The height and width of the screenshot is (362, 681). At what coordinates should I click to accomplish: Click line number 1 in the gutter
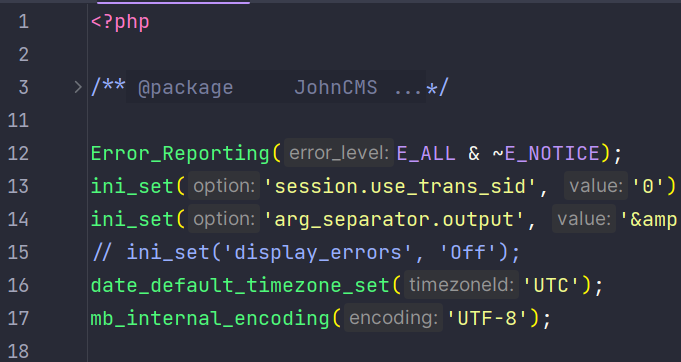click(23, 22)
